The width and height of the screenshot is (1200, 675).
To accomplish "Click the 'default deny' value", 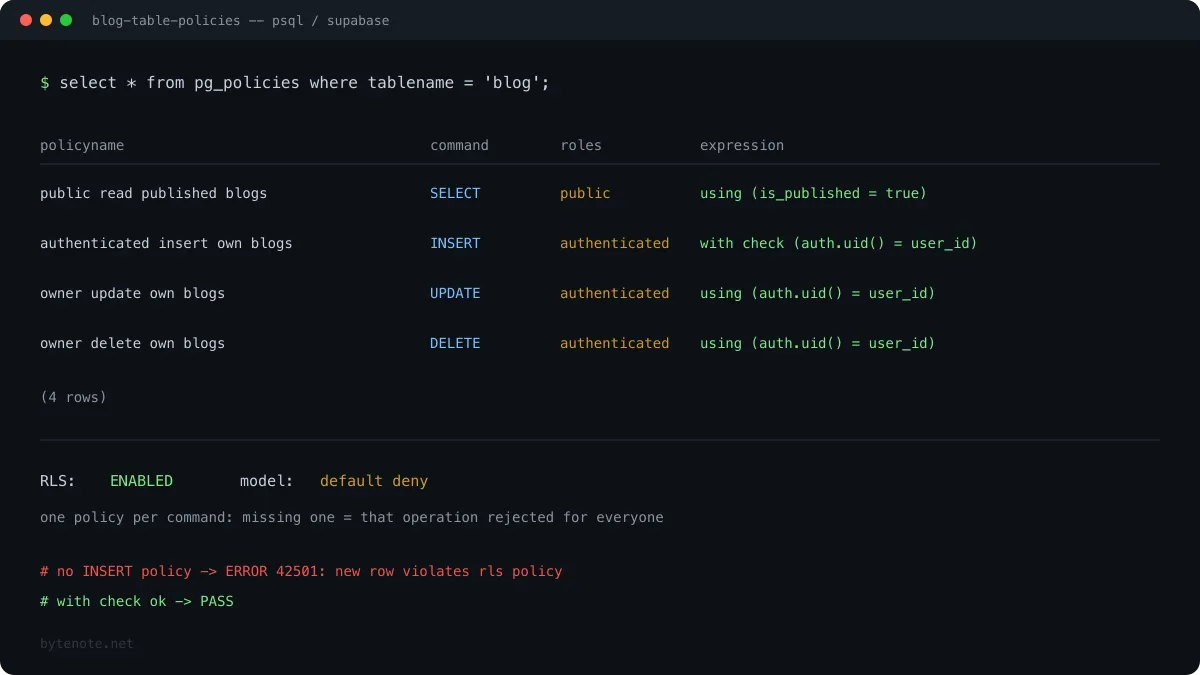I will click(x=374, y=481).
